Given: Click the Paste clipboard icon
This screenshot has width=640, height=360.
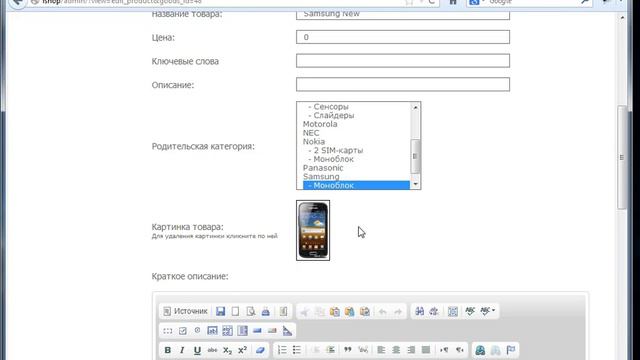Looking at the screenshot, I should 335,311.
